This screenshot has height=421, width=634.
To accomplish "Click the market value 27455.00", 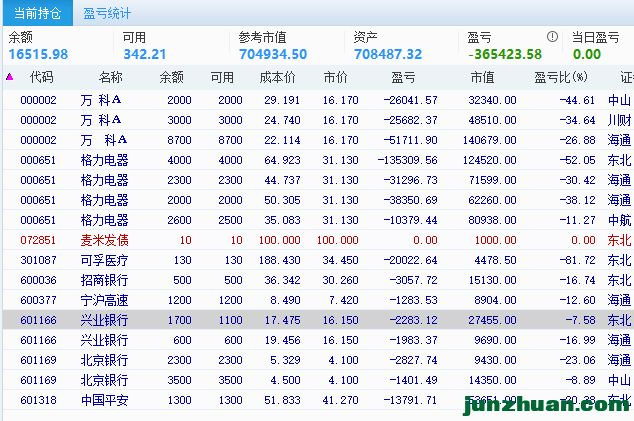I will tap(492, 320).
